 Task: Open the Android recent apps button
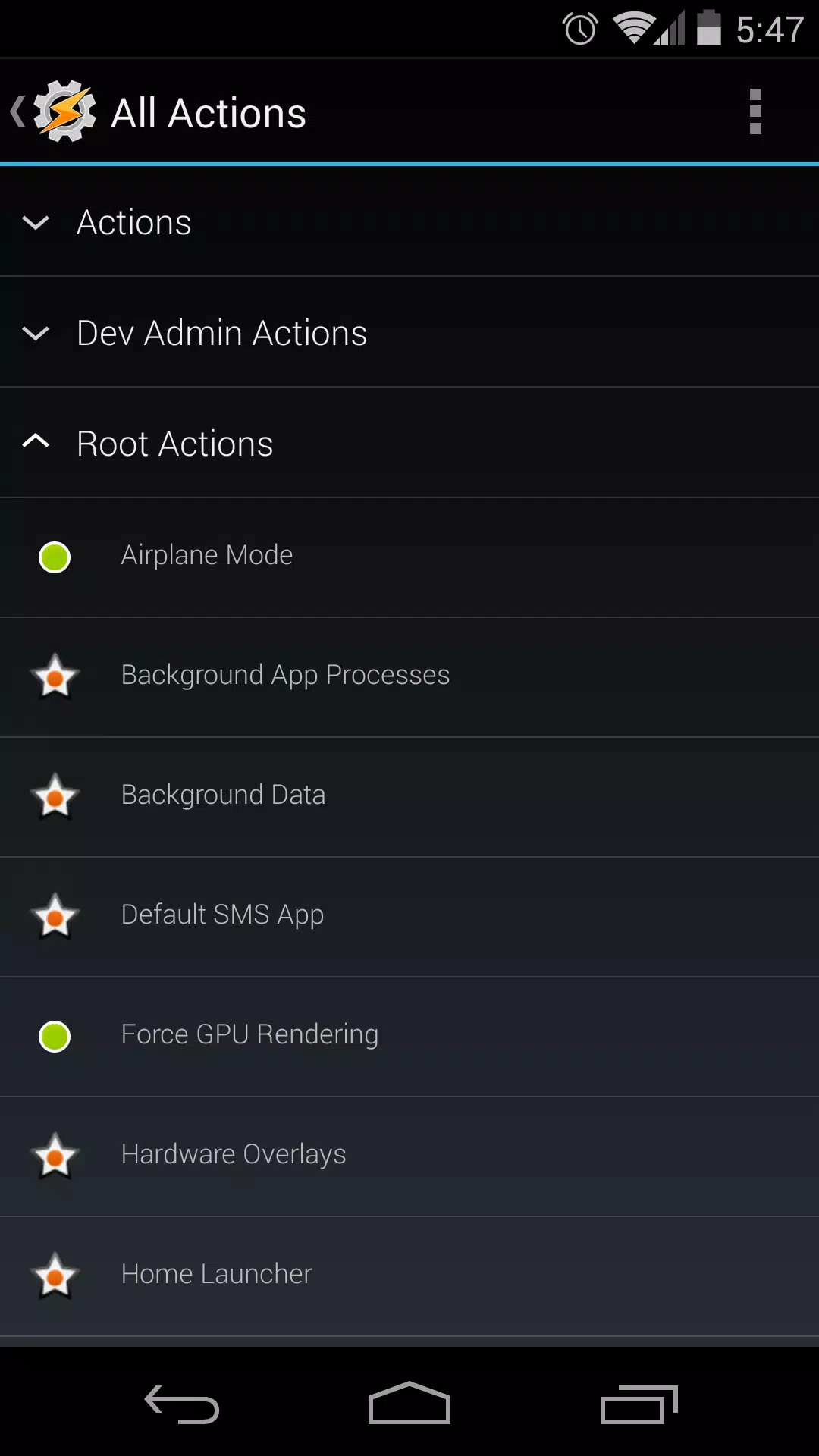coord(639,1404)
